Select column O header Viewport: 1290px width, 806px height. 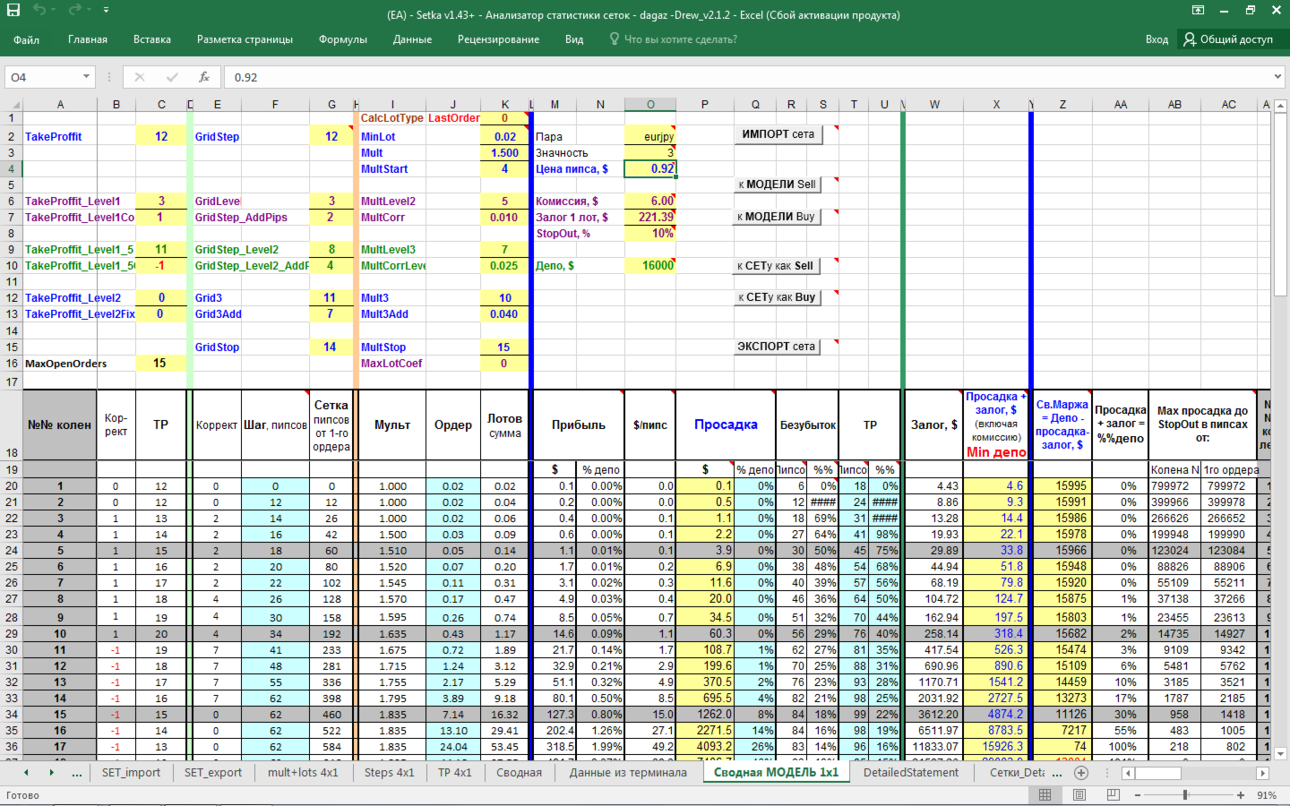[x=650, y=104]
